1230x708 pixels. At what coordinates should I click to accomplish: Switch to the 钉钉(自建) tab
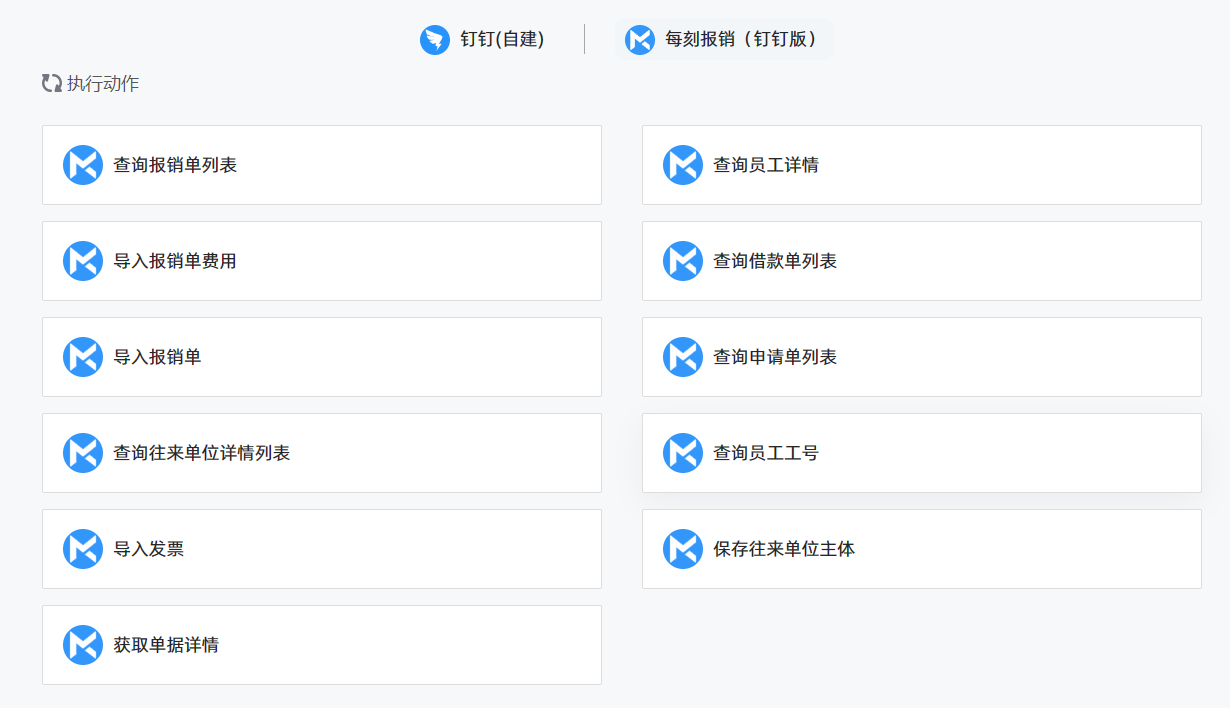pos(484,40)
